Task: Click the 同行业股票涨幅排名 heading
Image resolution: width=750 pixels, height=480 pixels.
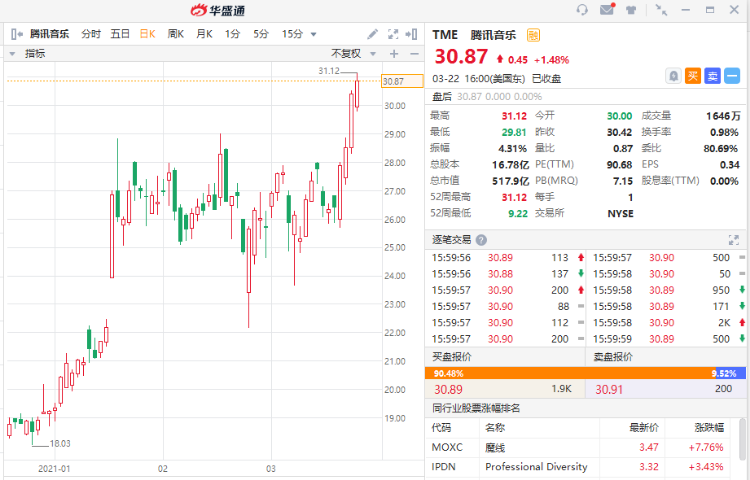Action: point(476,408)
